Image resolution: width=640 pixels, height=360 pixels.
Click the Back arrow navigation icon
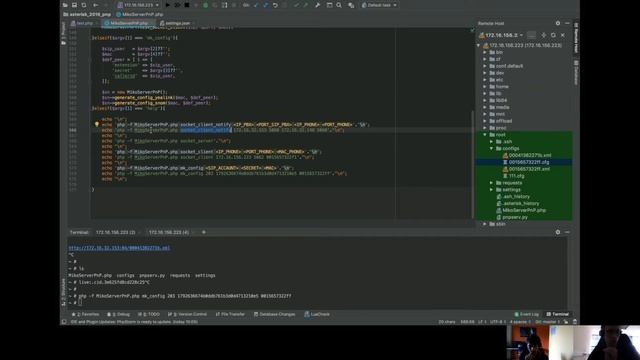coord(96,5)
